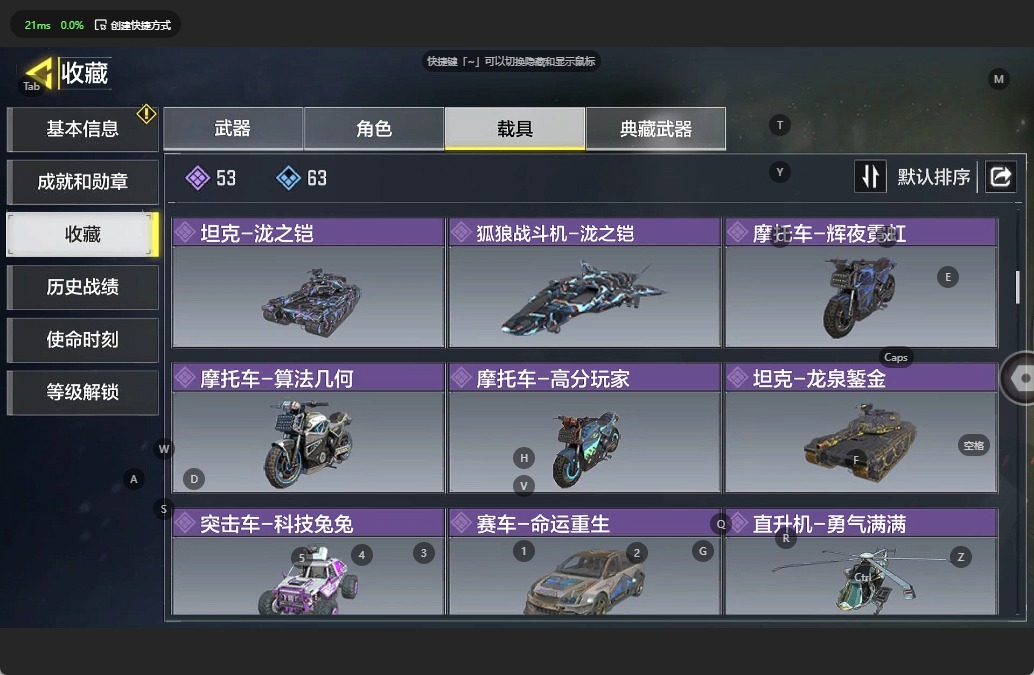Click the purple diamond icon showing 53

coord(198,178)
